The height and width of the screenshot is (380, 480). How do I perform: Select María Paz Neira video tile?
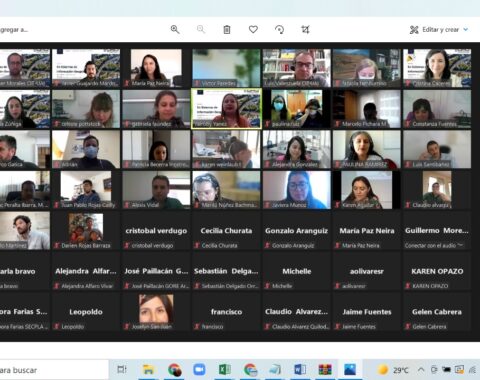point(156,68)
